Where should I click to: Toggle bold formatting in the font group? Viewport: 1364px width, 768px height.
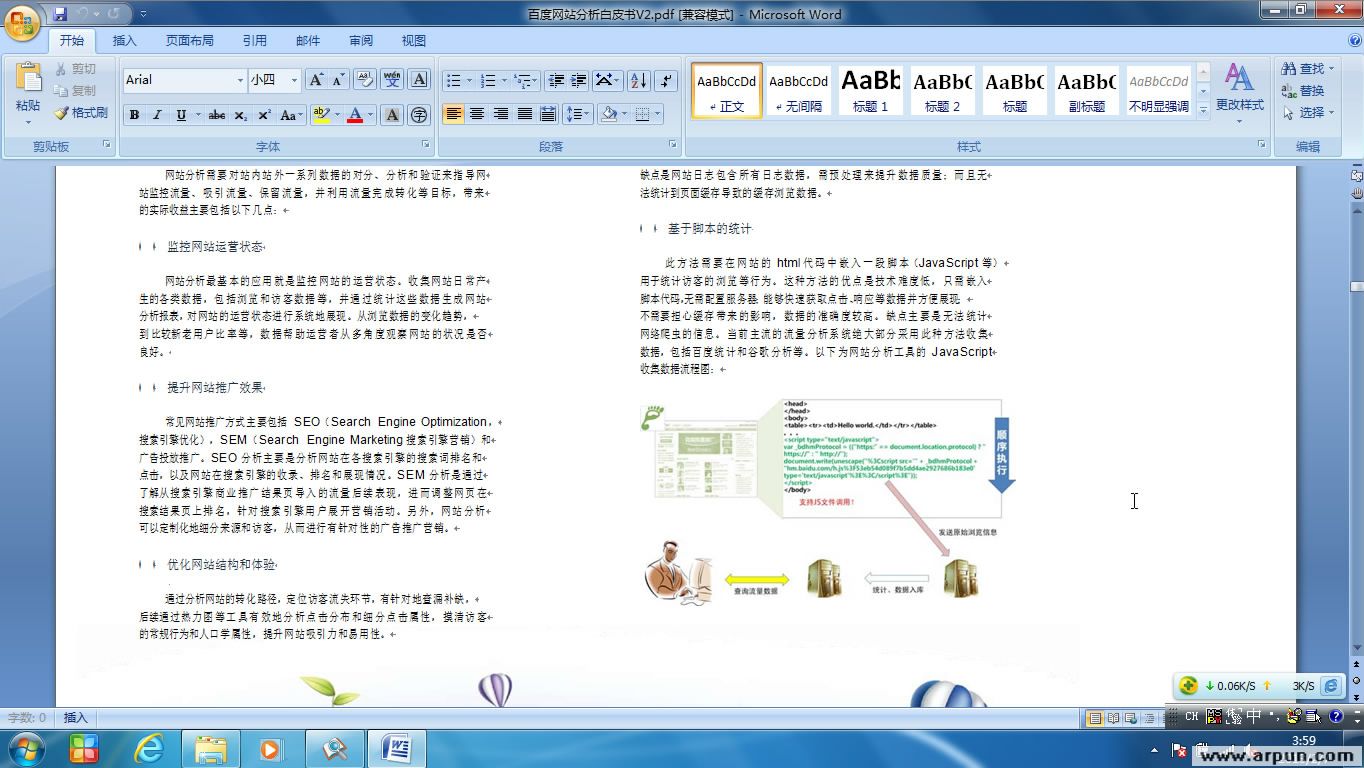[x=134, y=115]
